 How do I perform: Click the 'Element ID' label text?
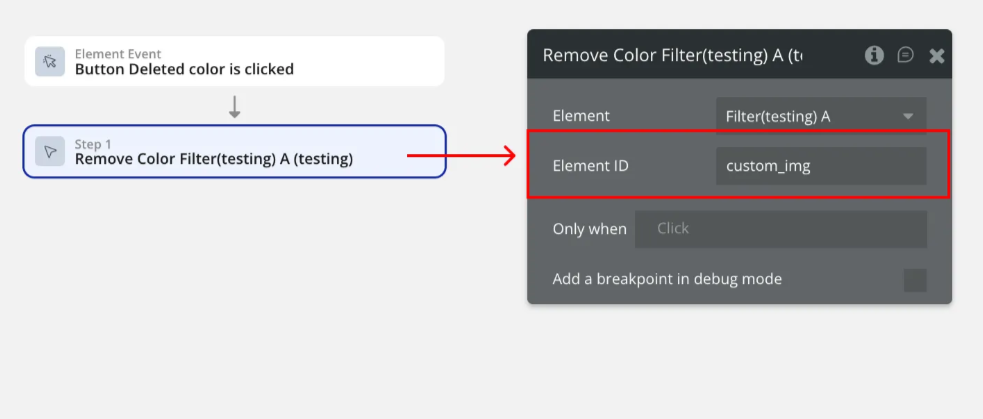(590, 166)
